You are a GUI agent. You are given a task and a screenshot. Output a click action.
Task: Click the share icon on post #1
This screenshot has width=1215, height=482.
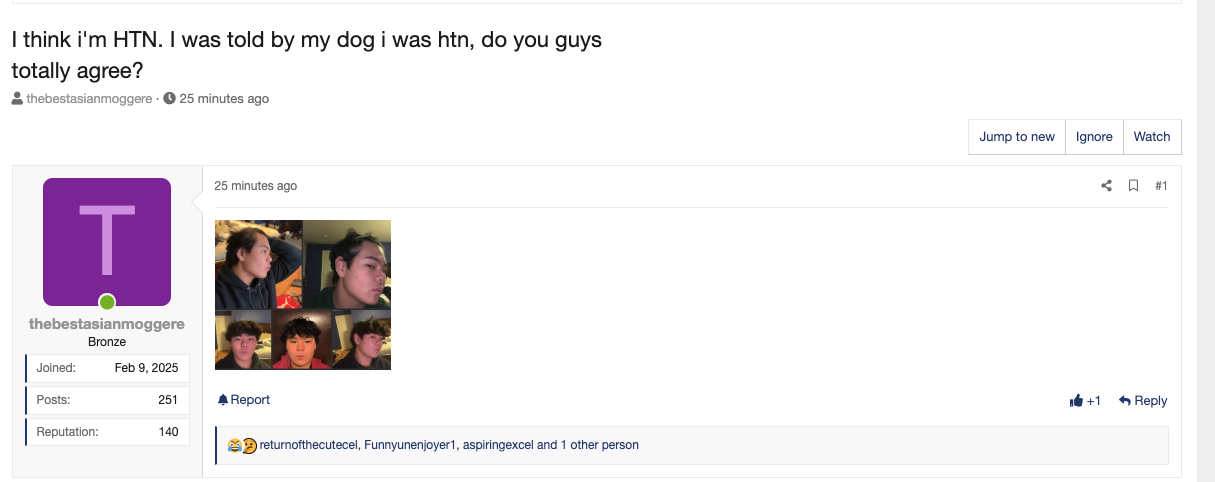1106,186
